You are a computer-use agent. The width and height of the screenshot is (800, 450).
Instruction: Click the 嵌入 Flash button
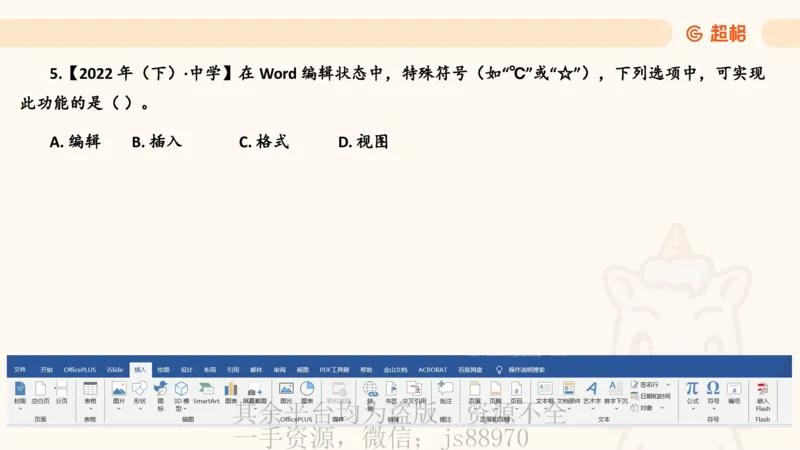763,397
